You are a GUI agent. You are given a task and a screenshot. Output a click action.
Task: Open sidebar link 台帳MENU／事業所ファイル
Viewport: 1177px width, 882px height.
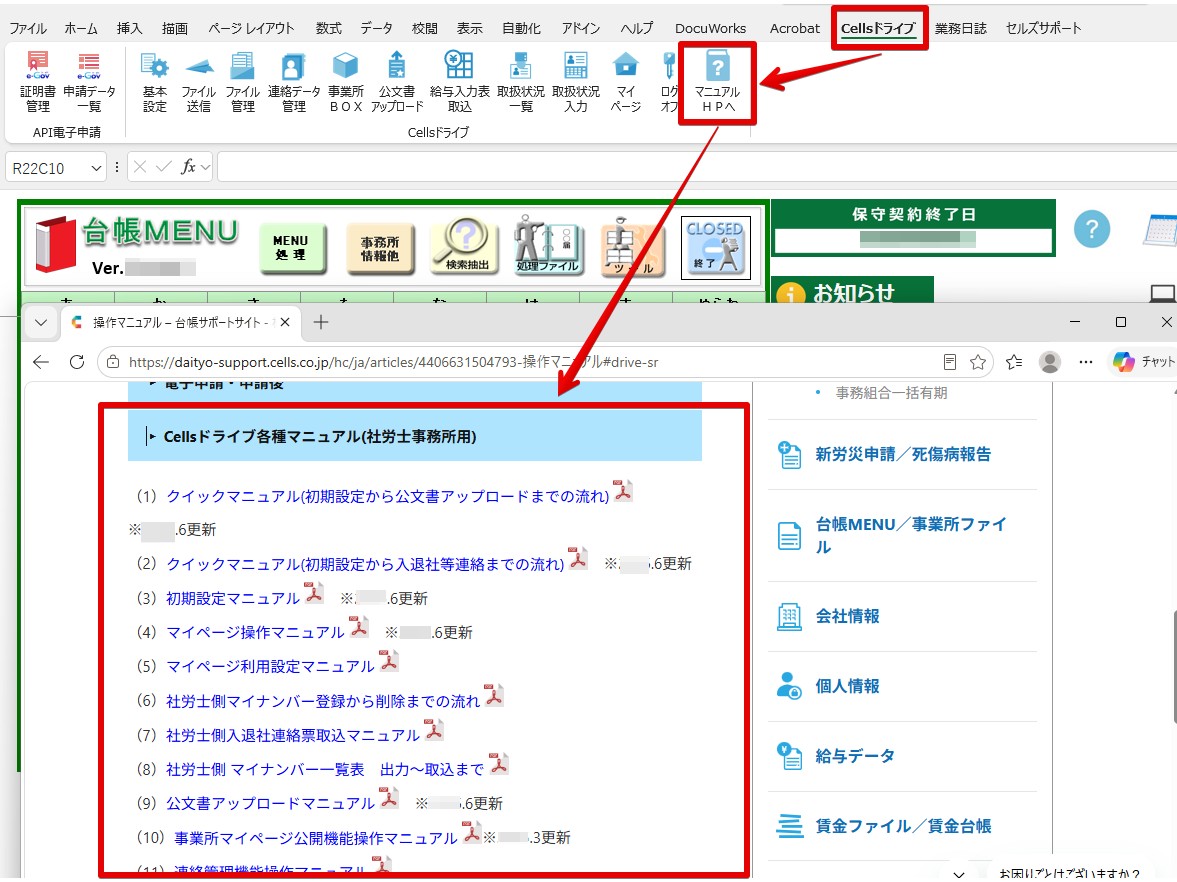911,535
